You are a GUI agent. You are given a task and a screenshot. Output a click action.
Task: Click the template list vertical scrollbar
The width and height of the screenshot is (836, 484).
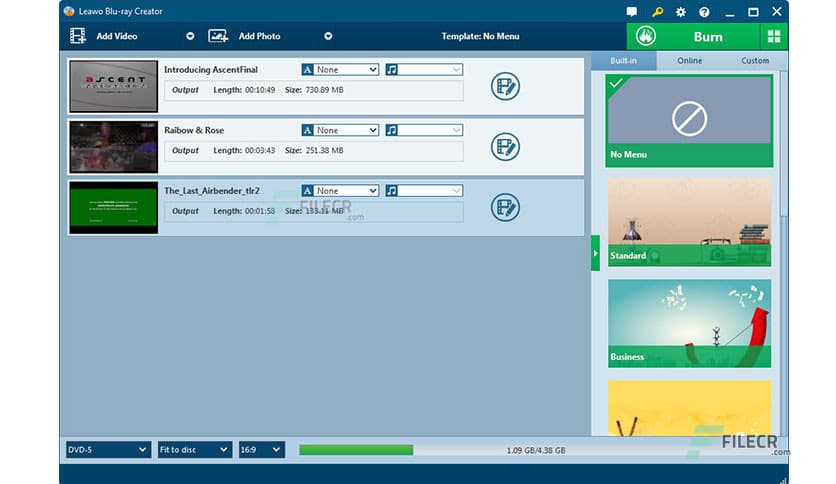coord(783,144)
